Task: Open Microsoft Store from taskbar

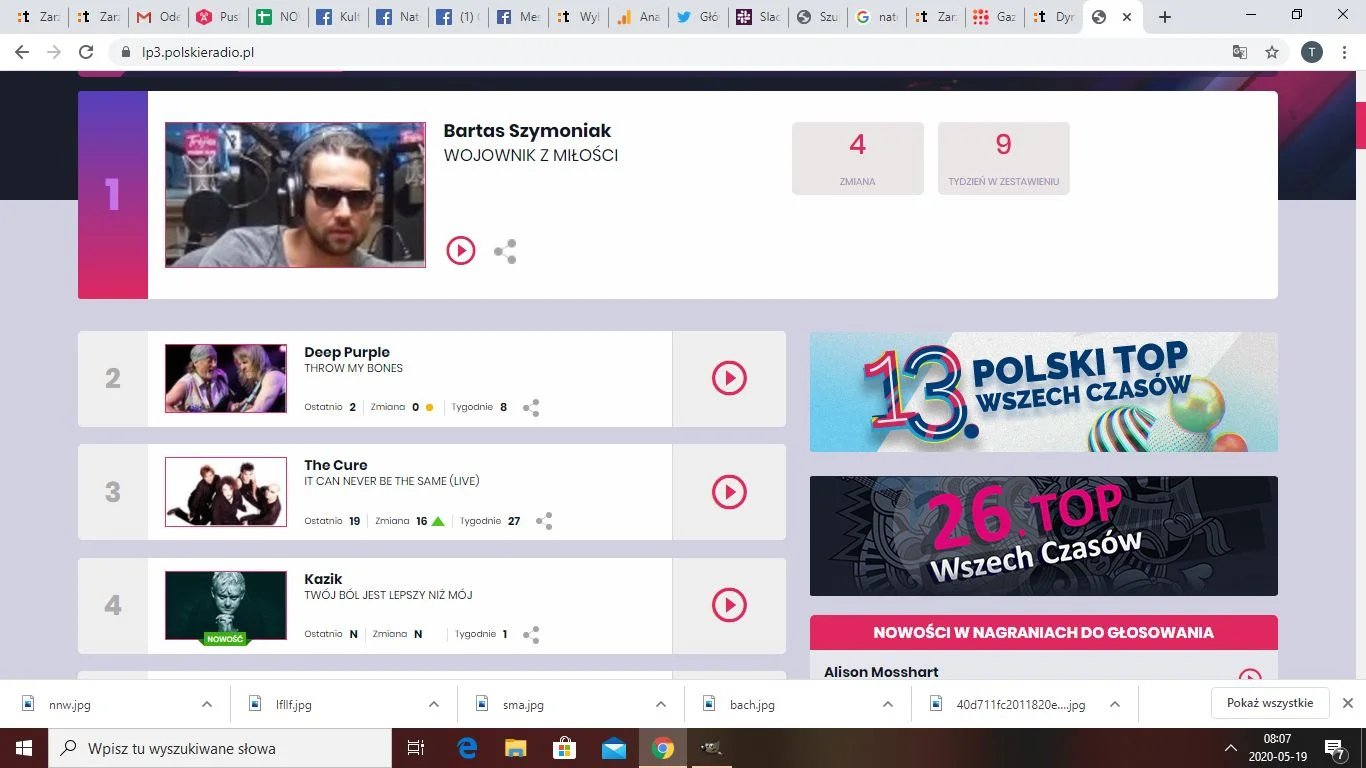Action: click(x=564, y=748)
